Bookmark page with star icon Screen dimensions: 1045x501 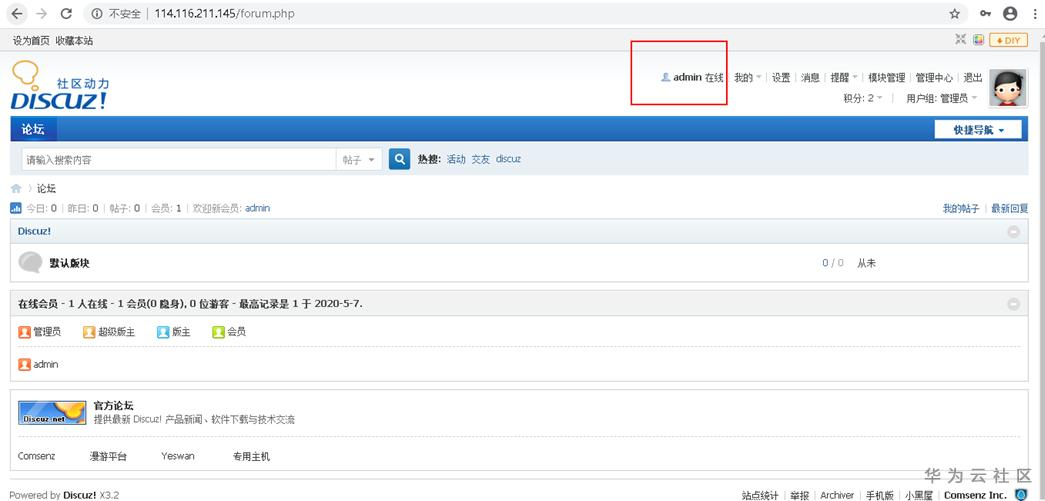[x=954, y=13]
